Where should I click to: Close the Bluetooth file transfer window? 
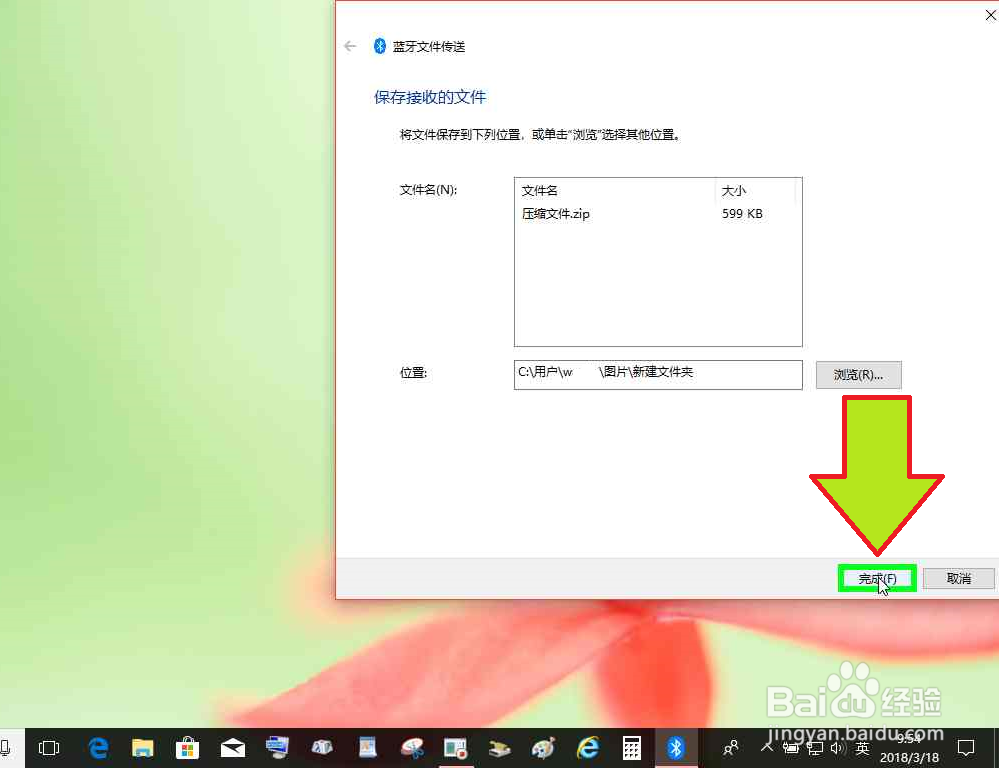[990, 15]
